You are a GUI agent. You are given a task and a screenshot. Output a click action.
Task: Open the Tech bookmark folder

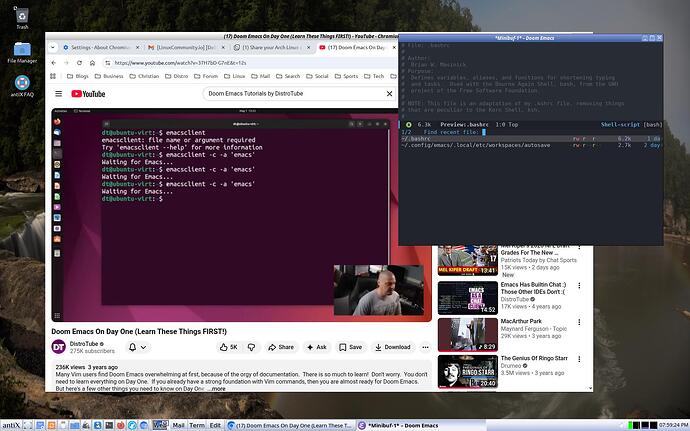click(374, 76)
